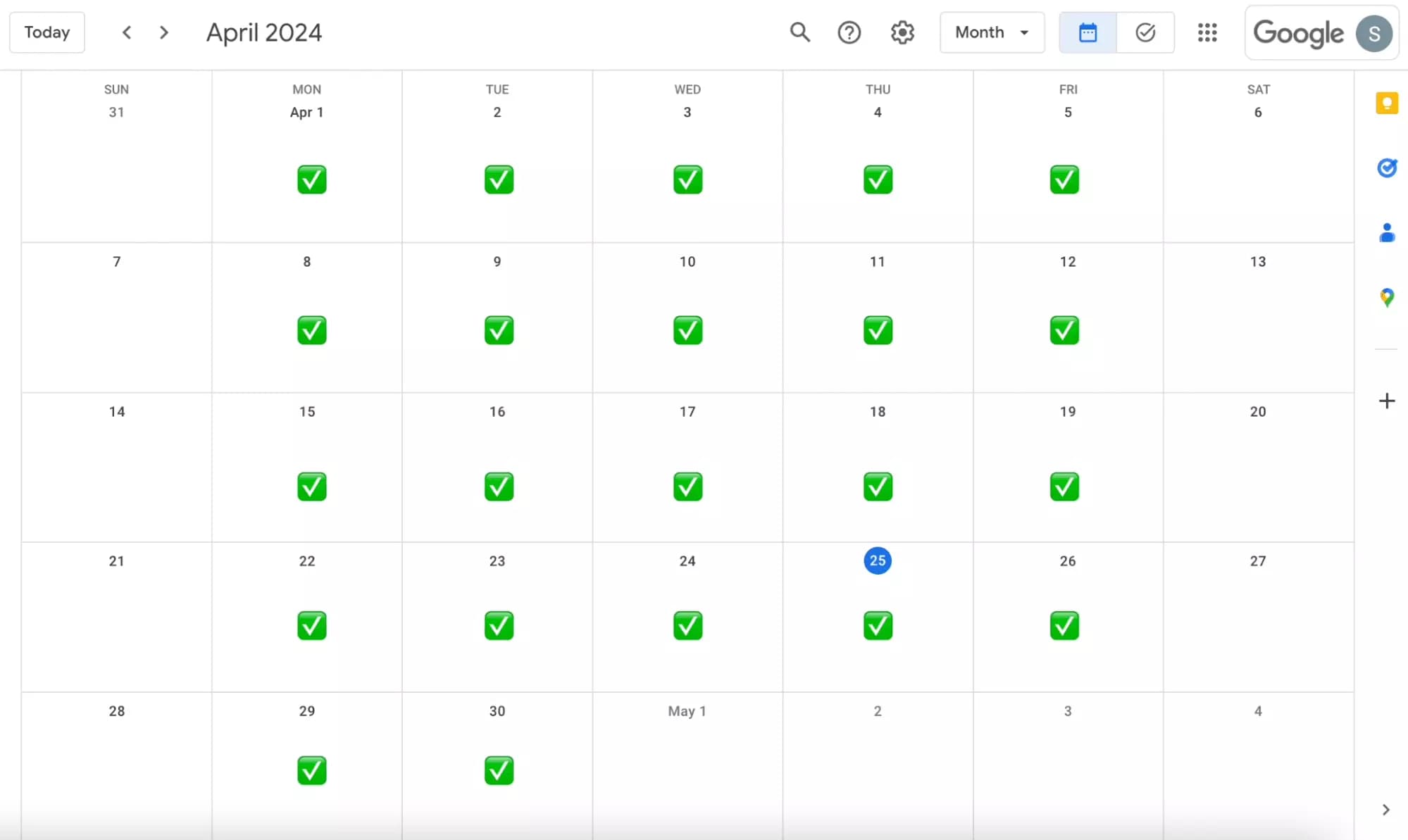1408x840 pixels.
Task: Open the check mark event on April 2
Action: coord(499,180)
